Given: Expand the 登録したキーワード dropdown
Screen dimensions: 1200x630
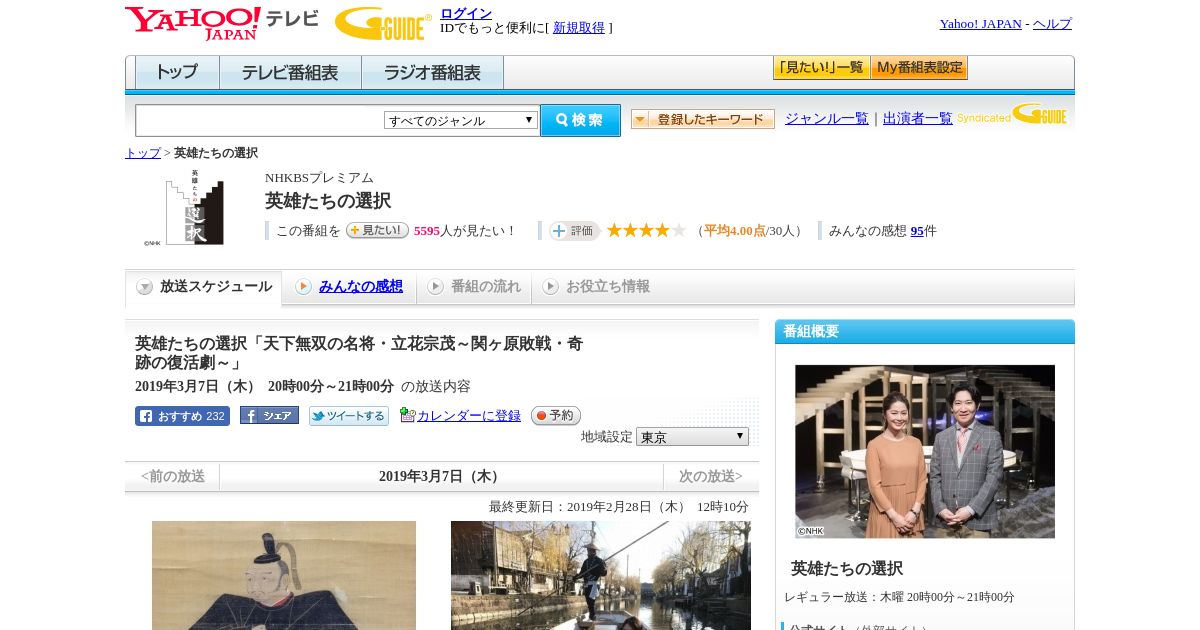Looking at the screenshot, I should (702, 119).
